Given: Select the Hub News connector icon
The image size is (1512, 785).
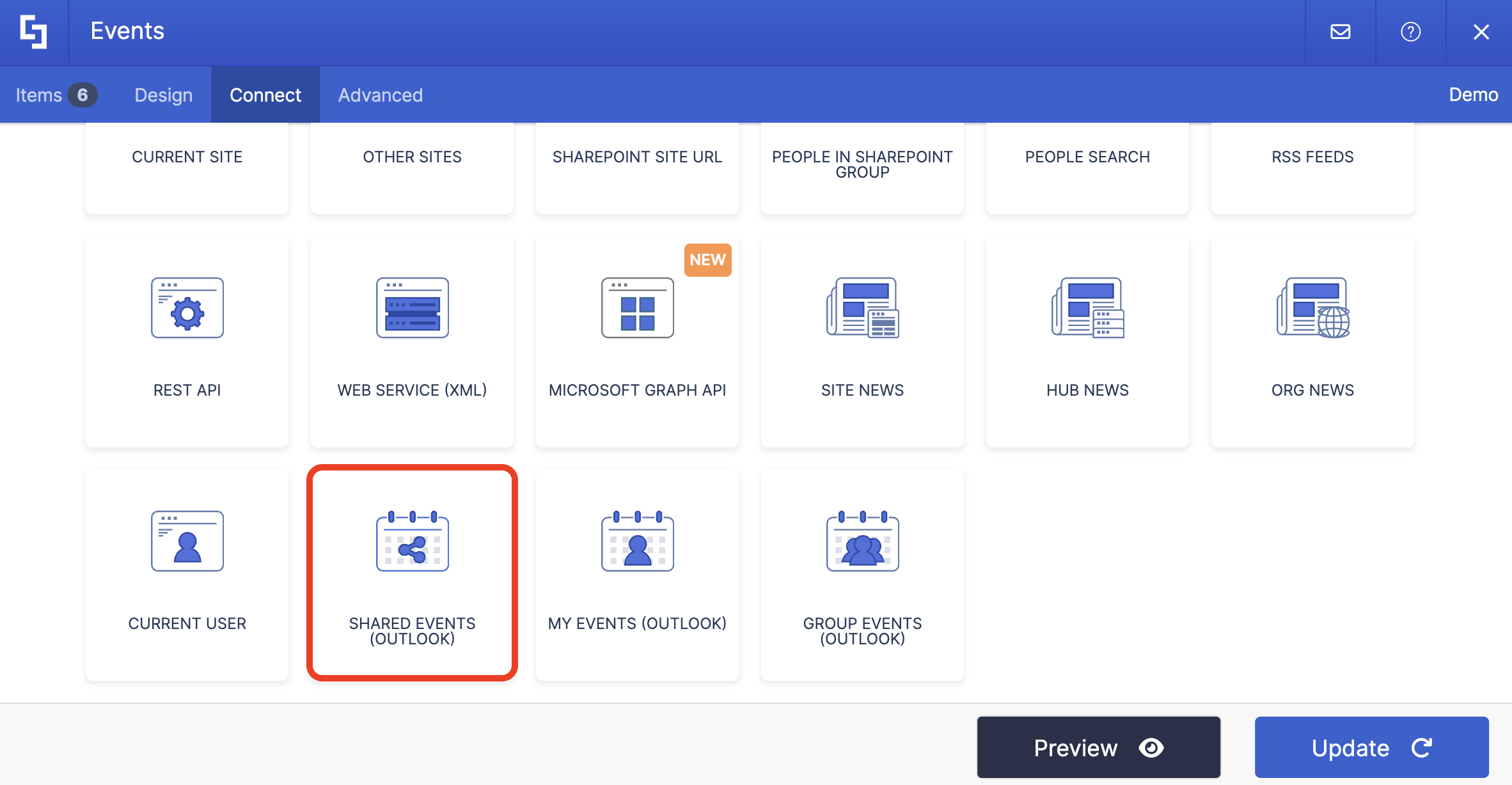Looking at the screenshot, I should [1087, 308].
